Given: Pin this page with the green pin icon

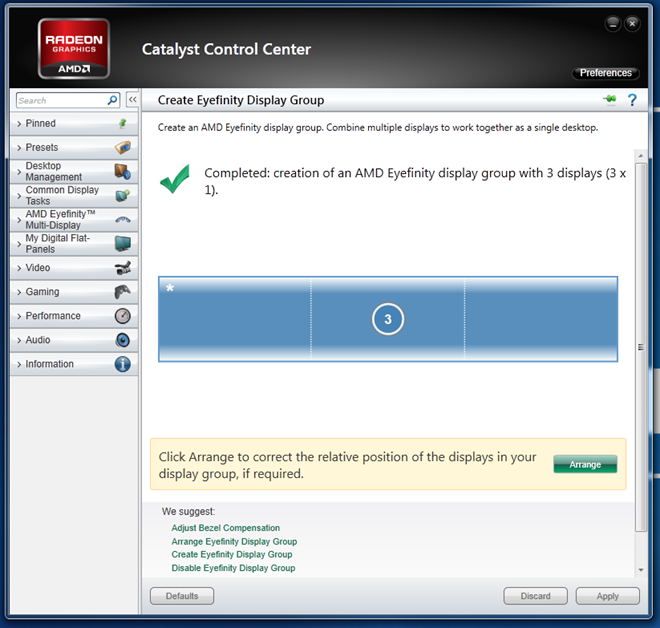Looking at the screenshot, I should coord(609,99).
